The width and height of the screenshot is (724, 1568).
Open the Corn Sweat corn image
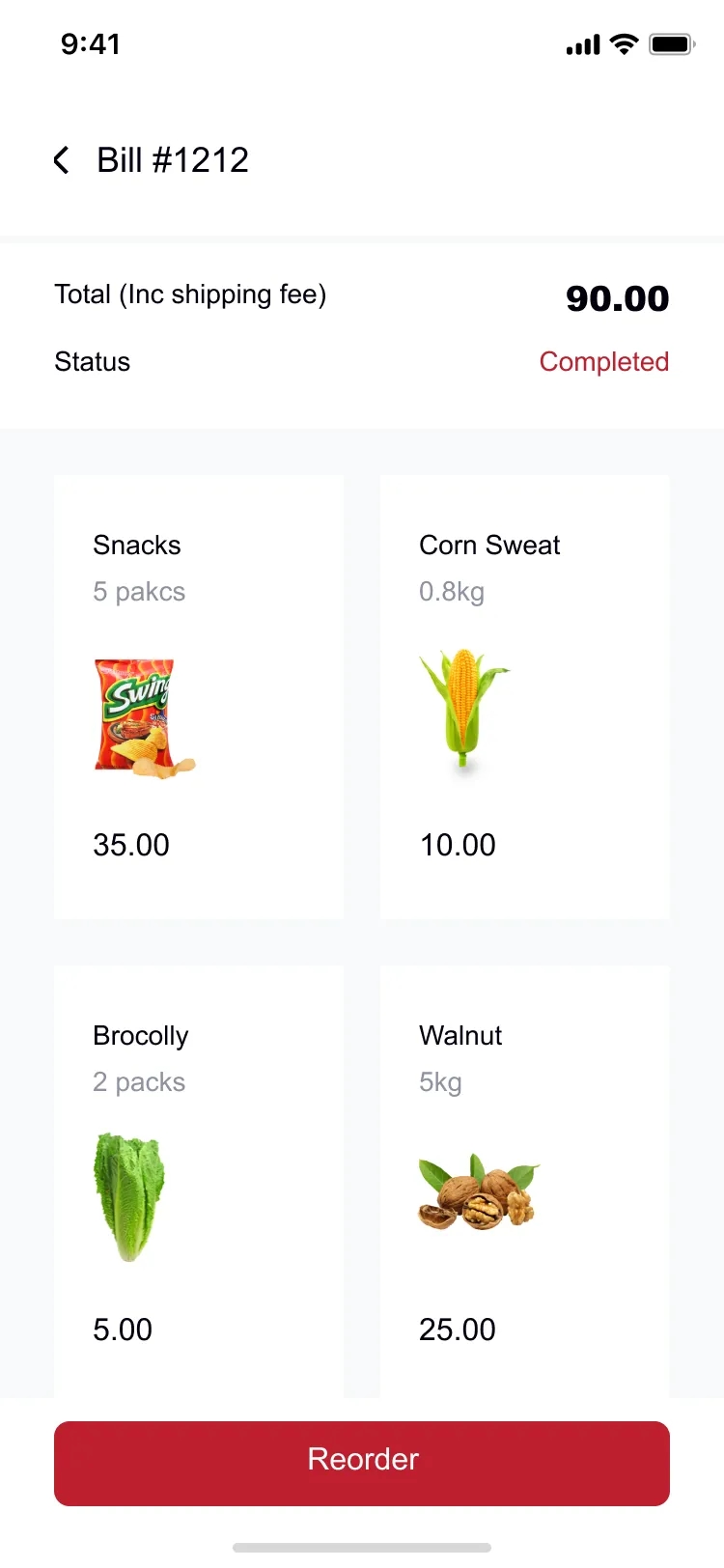click(x=463, y=710)
